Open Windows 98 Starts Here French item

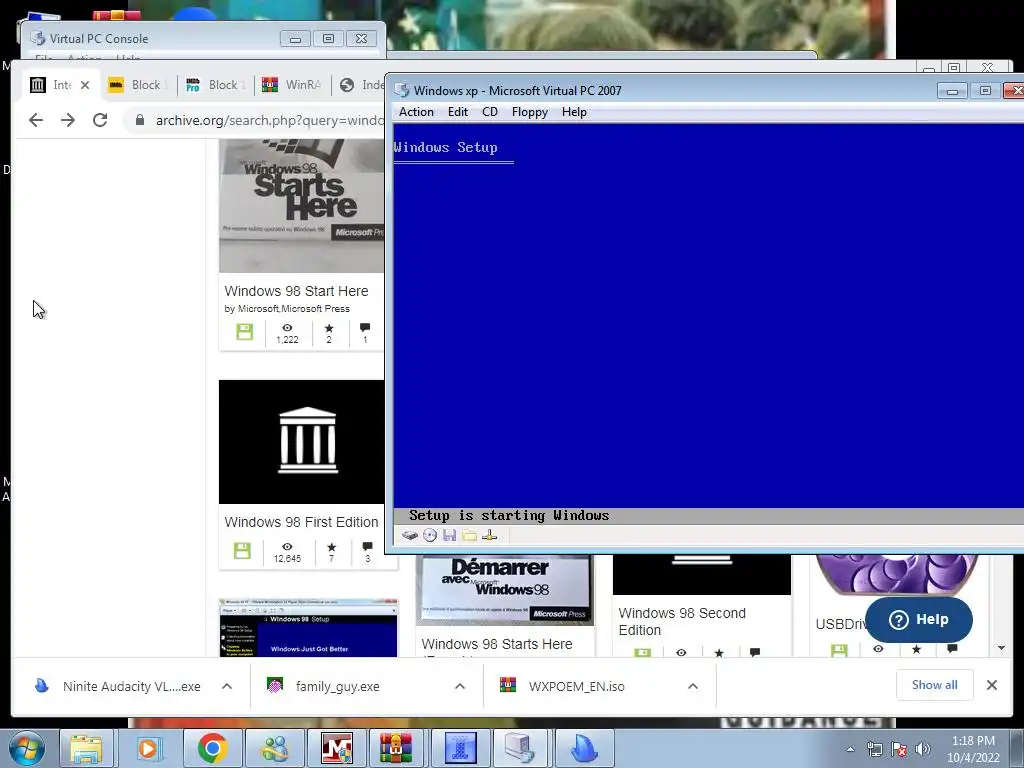pos(497,645)
